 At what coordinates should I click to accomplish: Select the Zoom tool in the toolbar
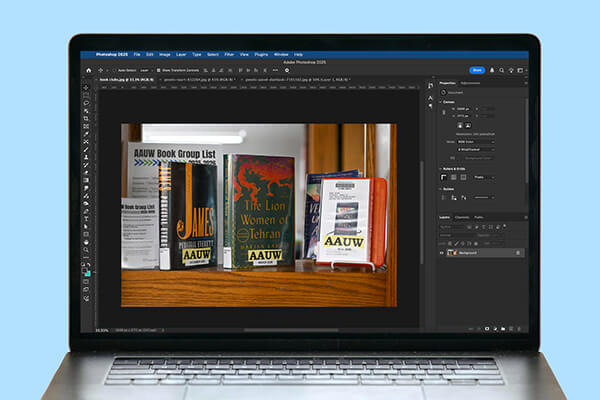[x=86, y=252]
